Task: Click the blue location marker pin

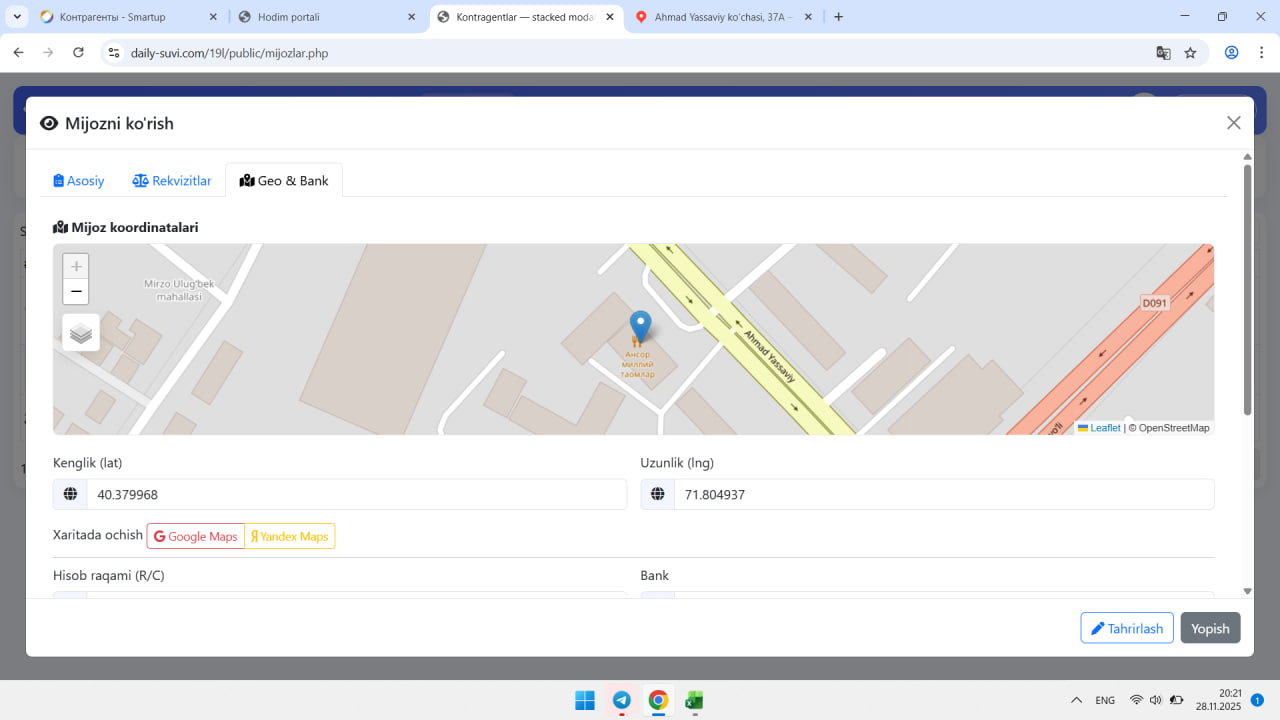Action: [640, 326]
